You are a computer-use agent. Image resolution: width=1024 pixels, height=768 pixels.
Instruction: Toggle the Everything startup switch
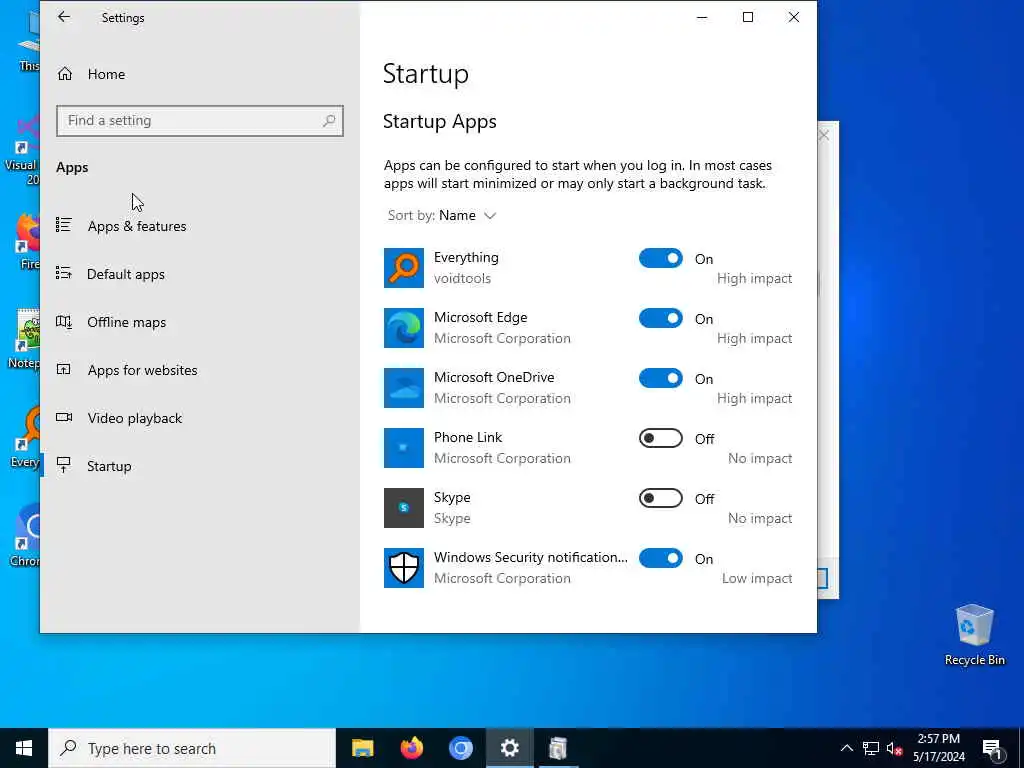[x=660, y=259]
